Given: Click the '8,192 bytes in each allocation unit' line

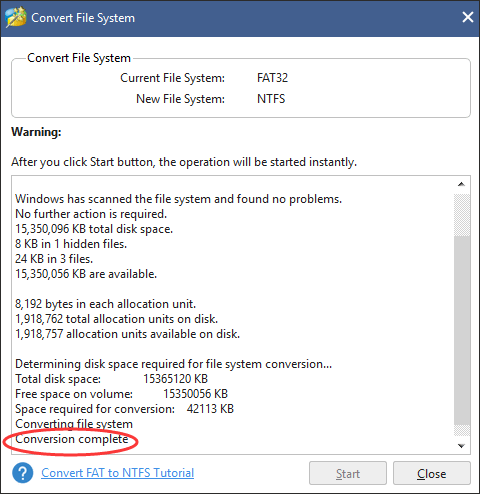Looking at the screenshot, I should (x=105, y=304).
